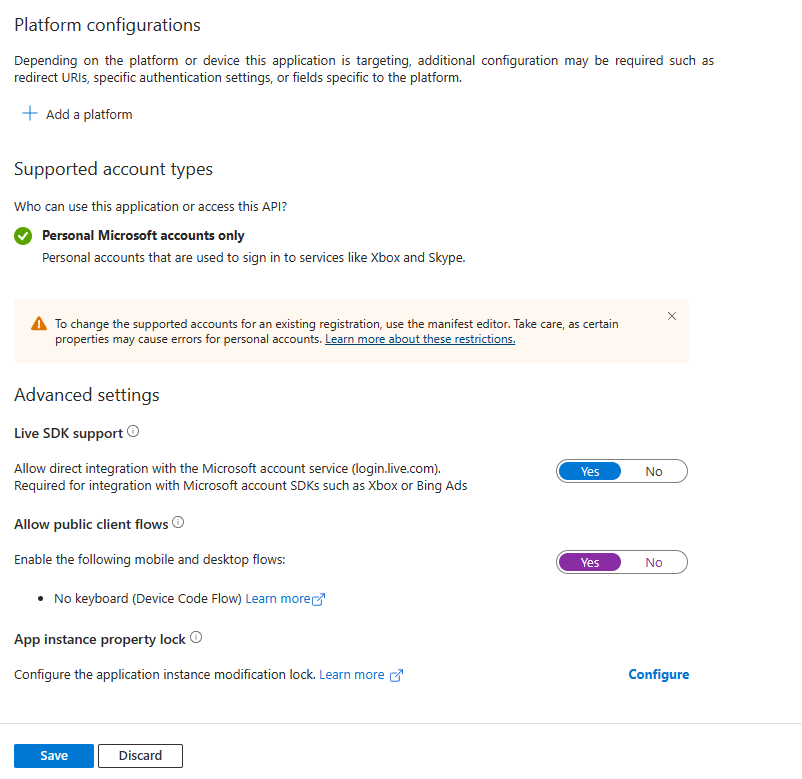Set Live SDK support to No
802x779 pixels.
pos(654,471)
